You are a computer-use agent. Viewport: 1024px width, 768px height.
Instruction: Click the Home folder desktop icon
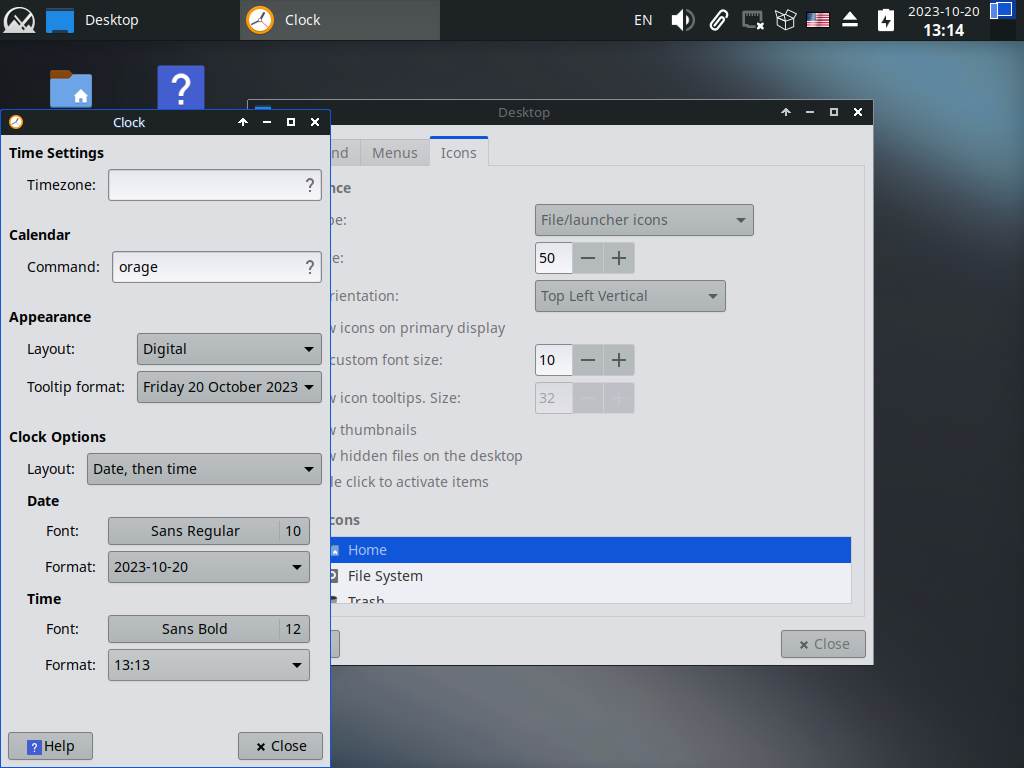coord(70,89)
